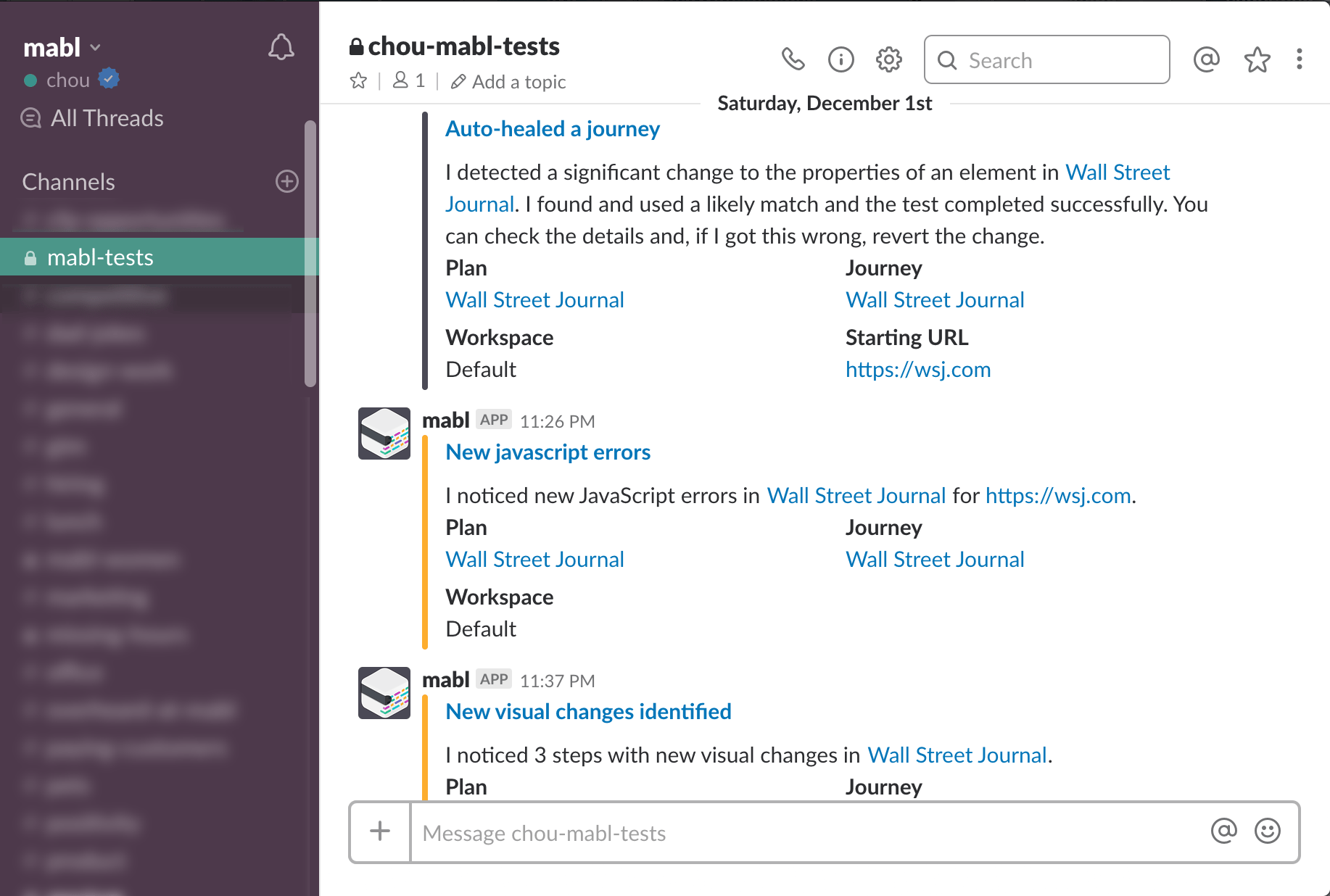The image size is (1330, 896).
Task: Open Wall Street Journal link in visual changes message
Action: pyautogui.click(x=957, y=755)
